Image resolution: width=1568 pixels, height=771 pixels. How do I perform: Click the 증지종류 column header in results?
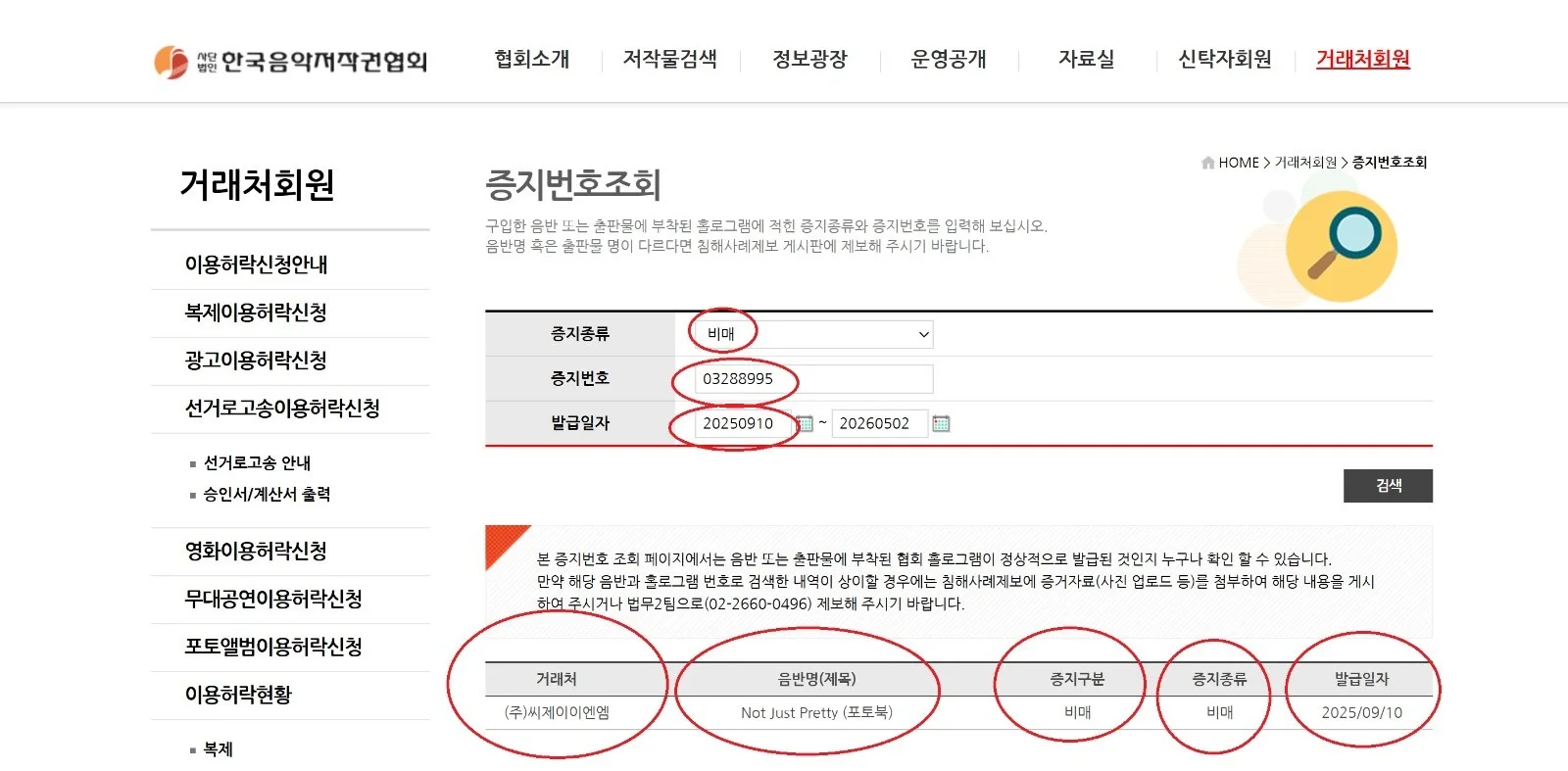click(x=1219, y=679)
